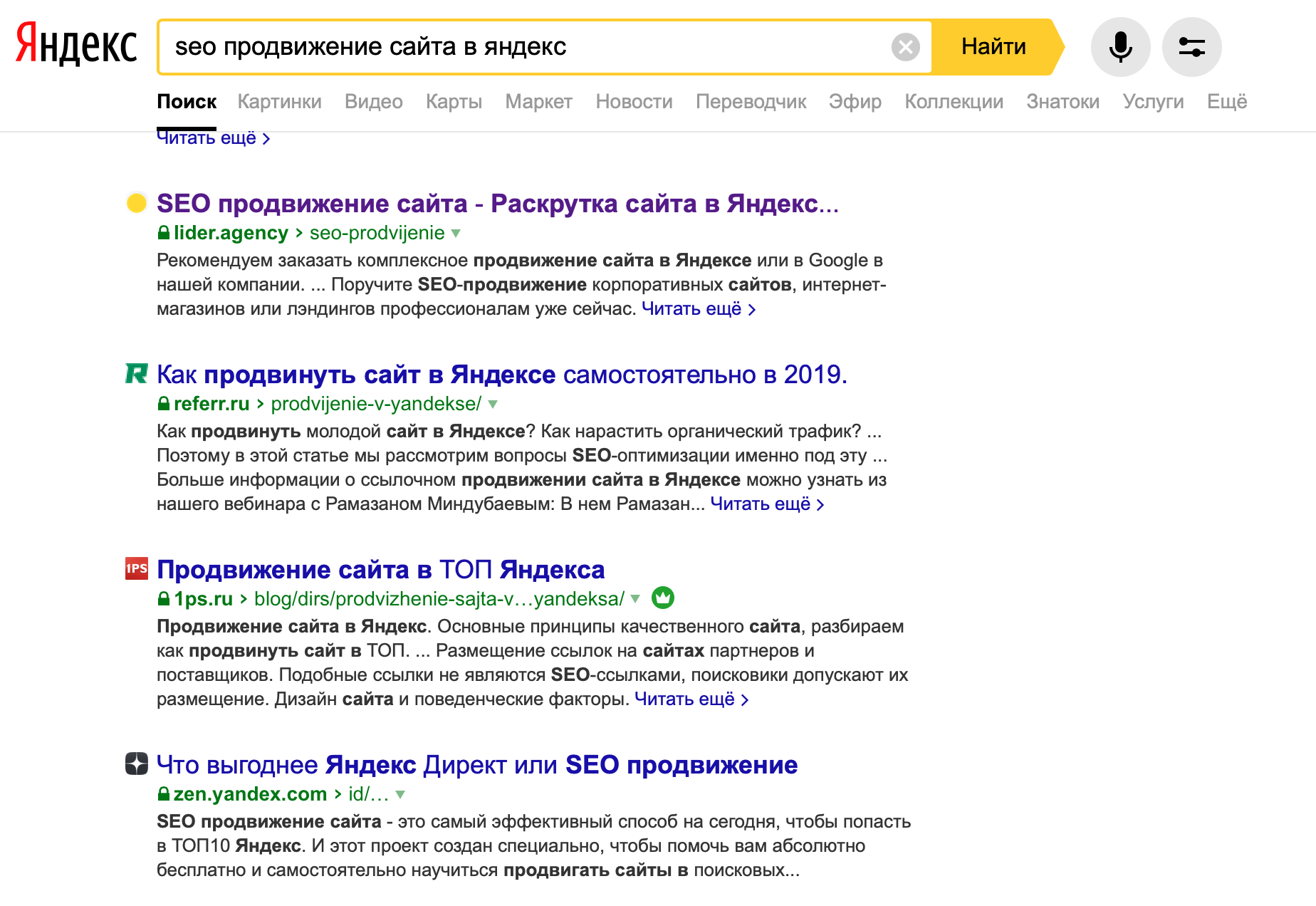Click the top Читать ещё under navigation

(x=213, y=138)
